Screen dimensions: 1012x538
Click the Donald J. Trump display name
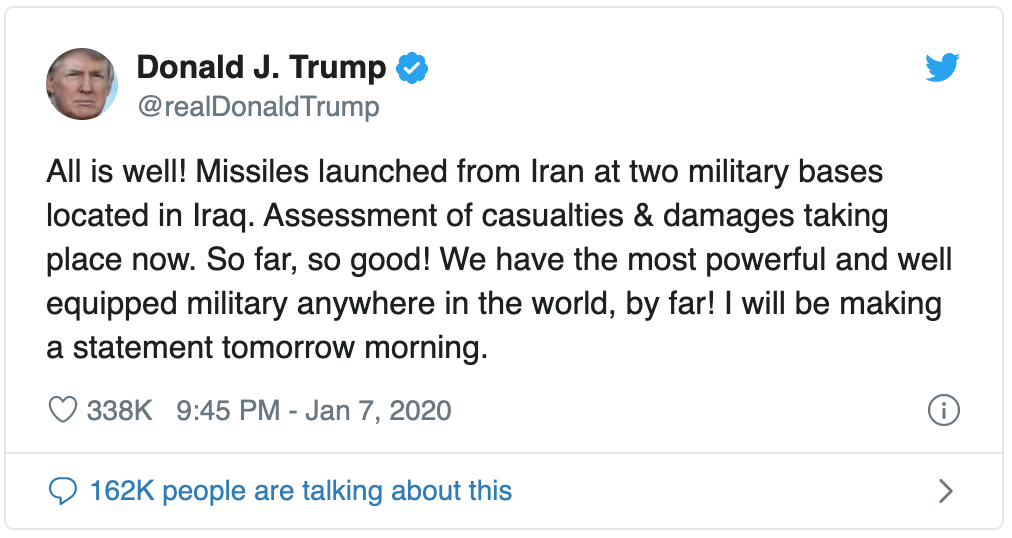[x=261, y=68]
